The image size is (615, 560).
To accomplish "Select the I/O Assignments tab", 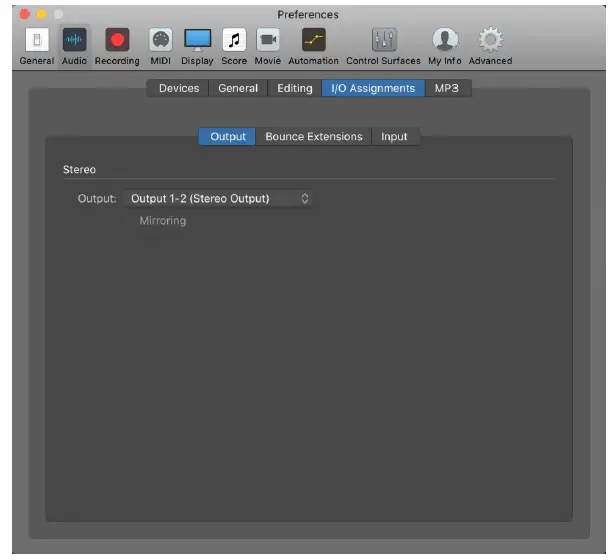I will tap(373, 88).
